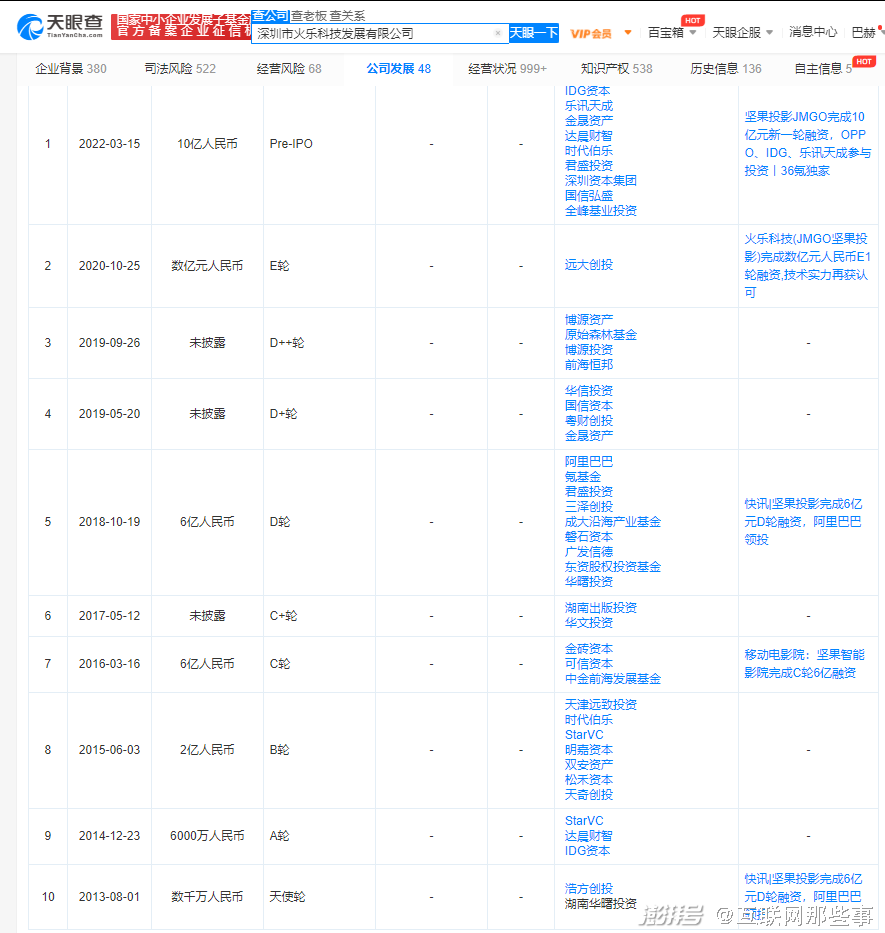Select the round cell Pre-IPO
This screenshot has width=885, height=933.
click(x=291, y=144)
